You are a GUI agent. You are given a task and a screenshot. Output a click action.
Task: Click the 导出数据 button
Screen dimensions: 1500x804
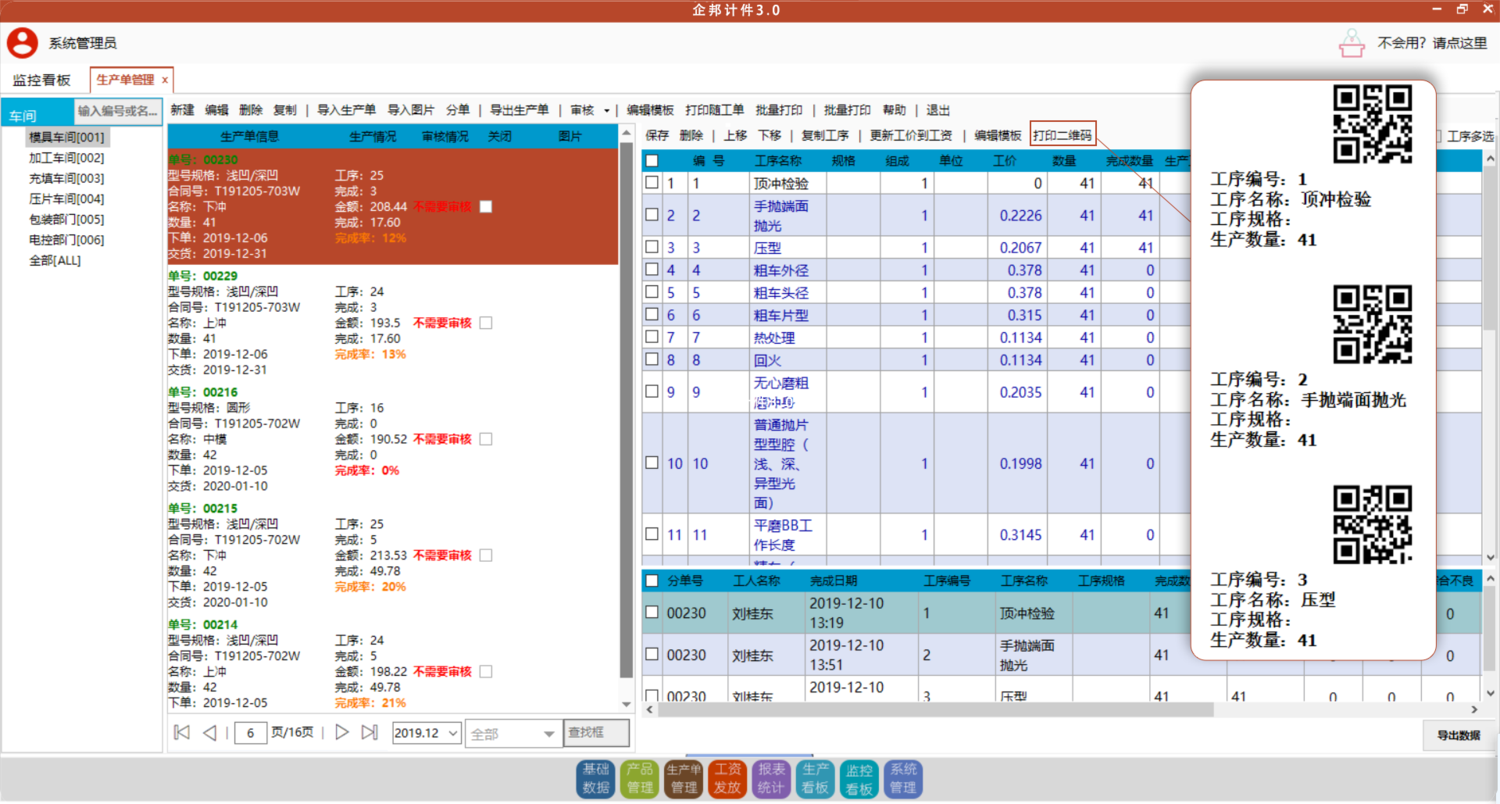tap(1458, 735)
